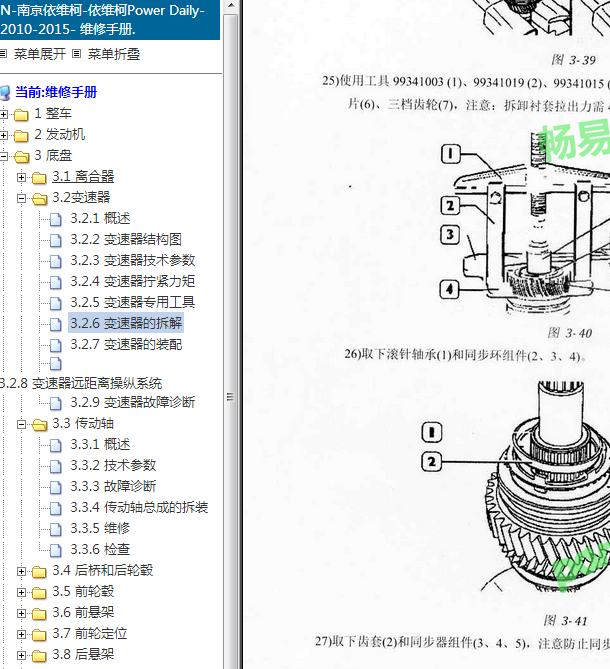Expand the 3.7 前轮定位 folder

tap(21, 634)
